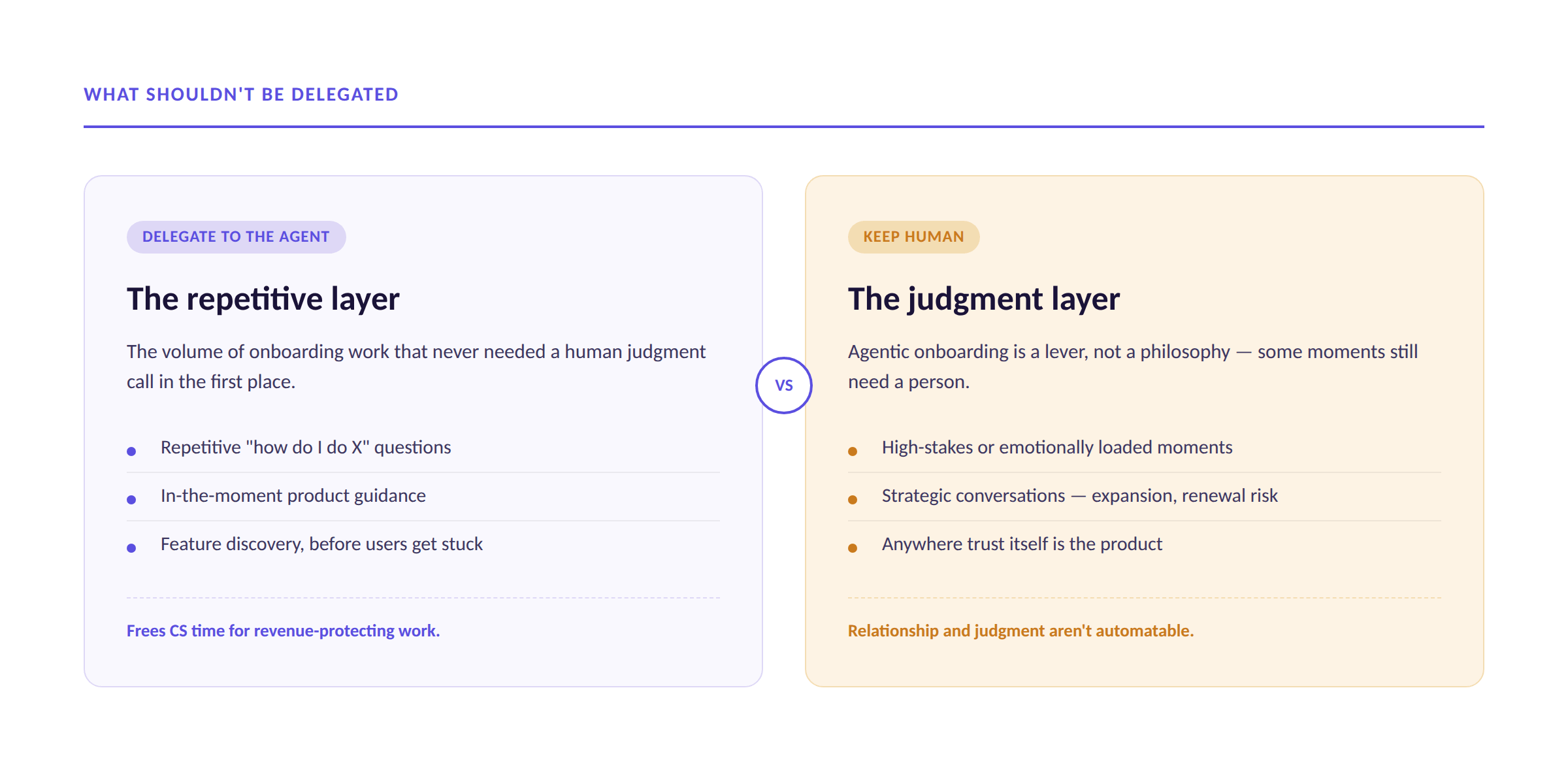Click Anywhere trust itself is the product
This screenshot has width=1568, height=771.
(x=1022, y=544)
